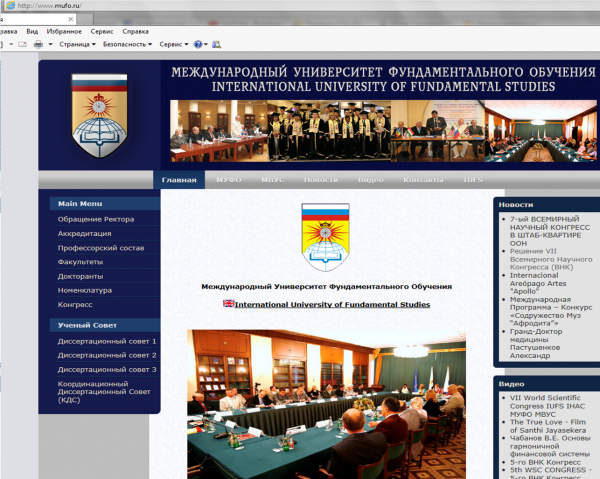
Task: Open the Конгресс link in sidebar
Action: point(75,305)
